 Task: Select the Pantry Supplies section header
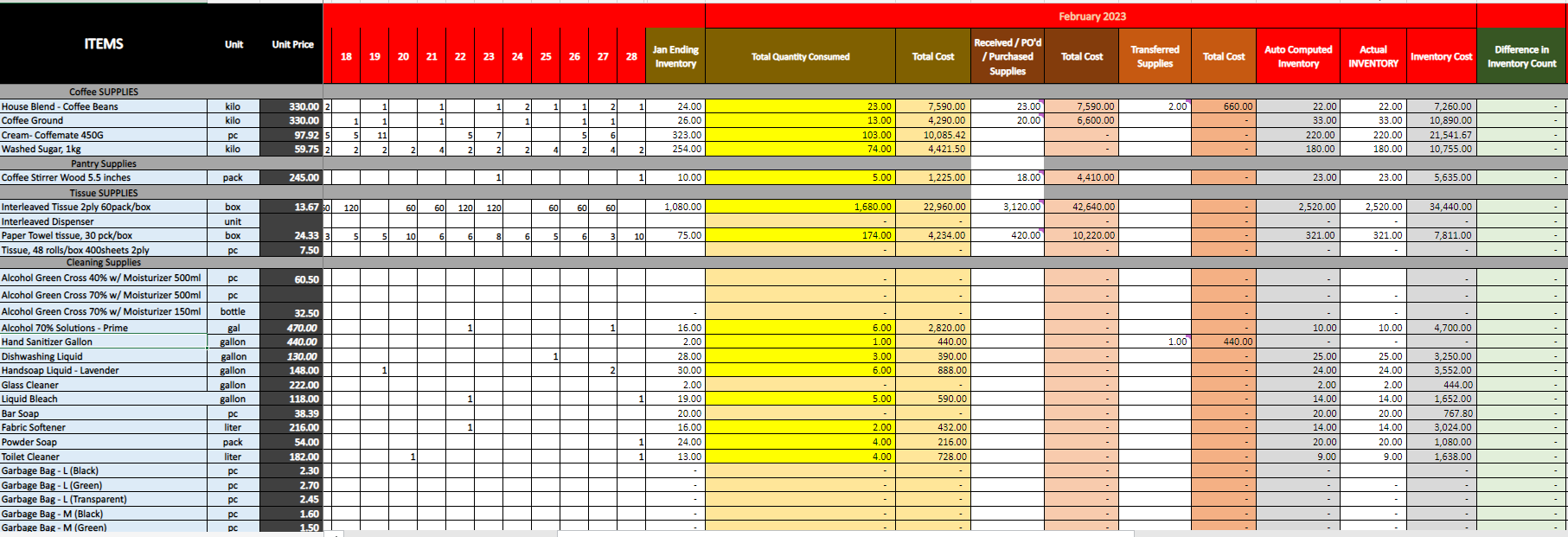pos(104,163)
